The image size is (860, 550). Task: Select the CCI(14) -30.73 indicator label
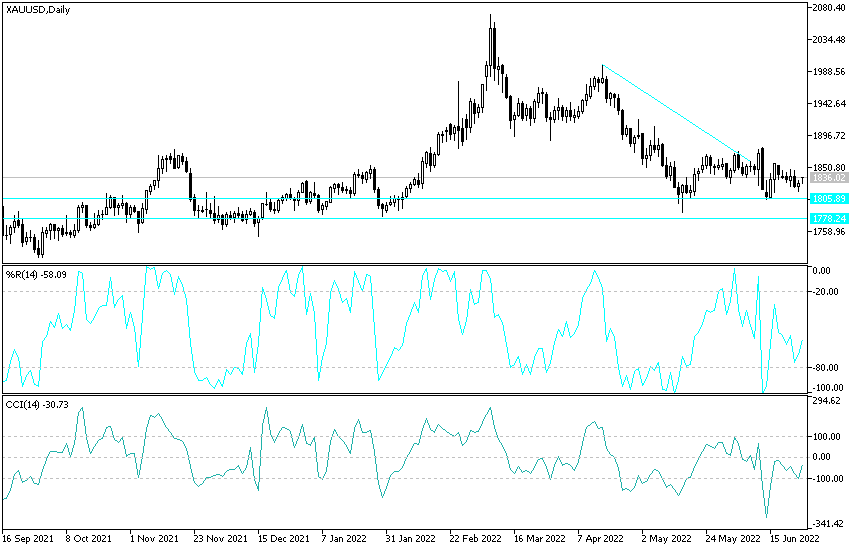[x=37, y=405]
